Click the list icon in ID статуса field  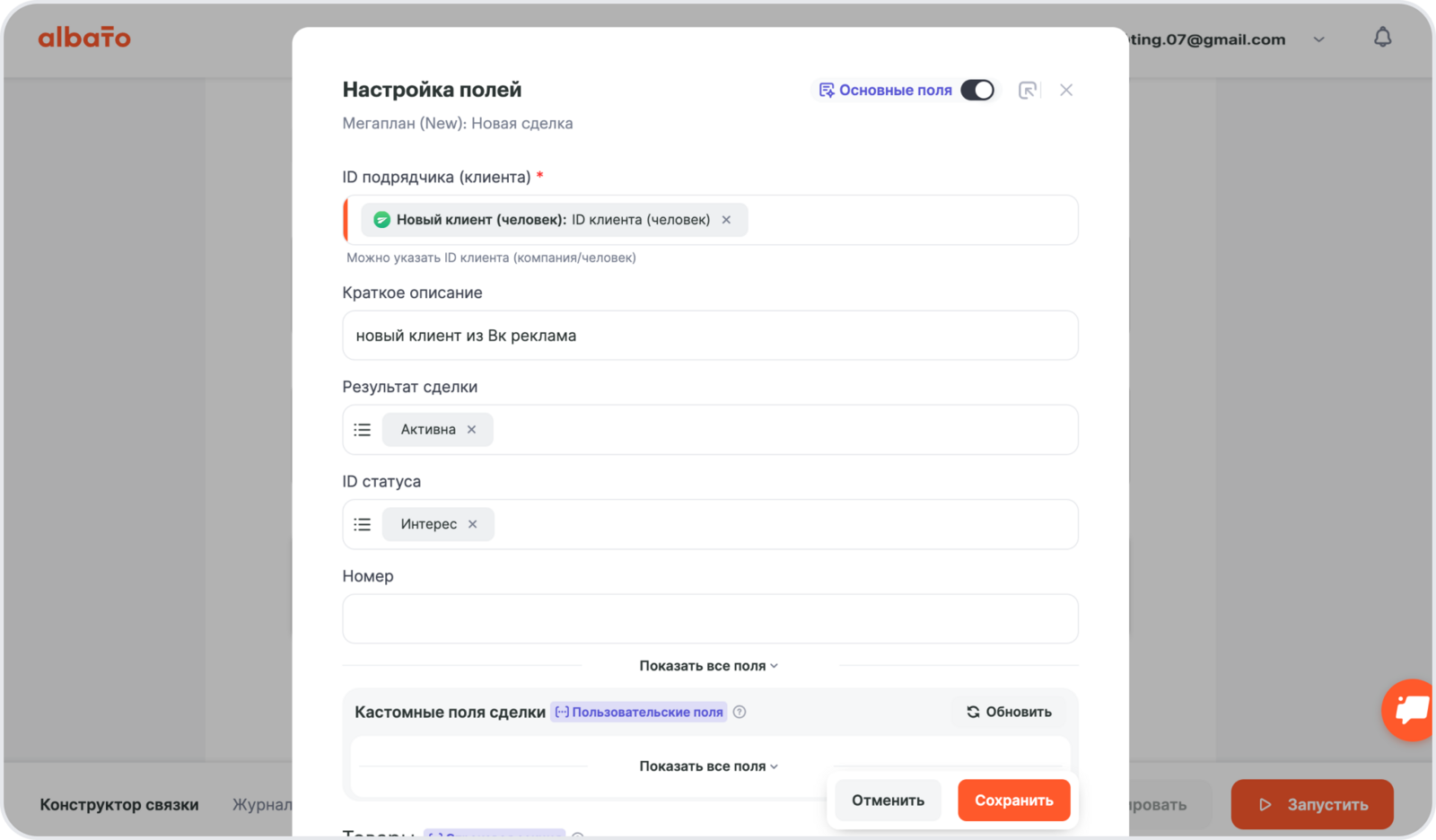[363, 524]
